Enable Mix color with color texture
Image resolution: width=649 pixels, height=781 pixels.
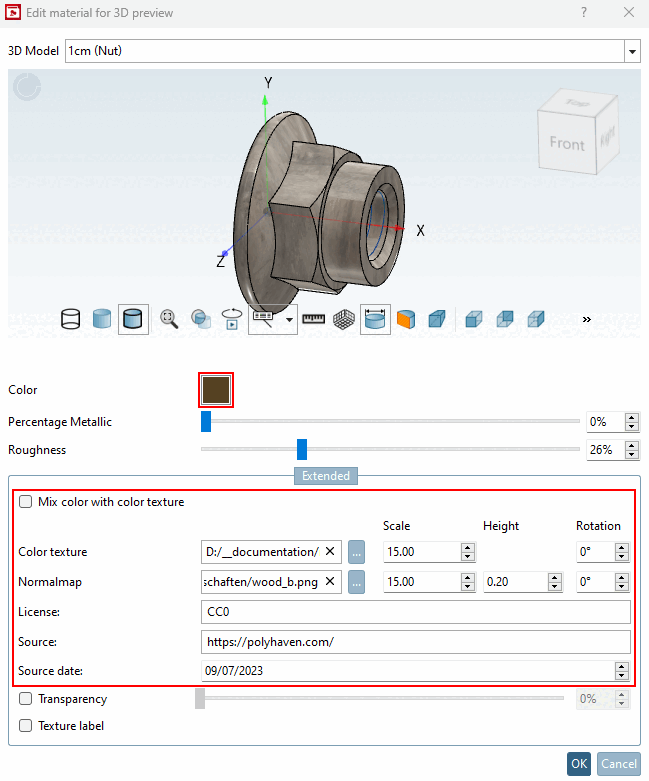[x=25, y=502]
